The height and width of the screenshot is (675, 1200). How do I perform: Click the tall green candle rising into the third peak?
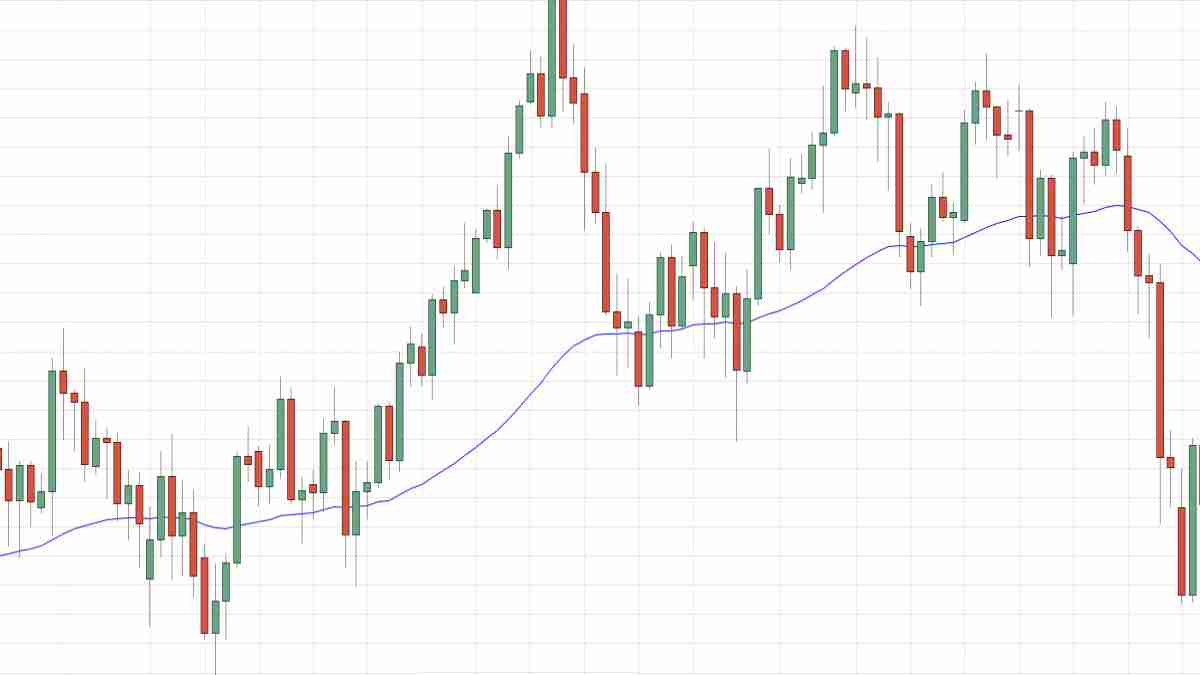click(x=964, y=170)
